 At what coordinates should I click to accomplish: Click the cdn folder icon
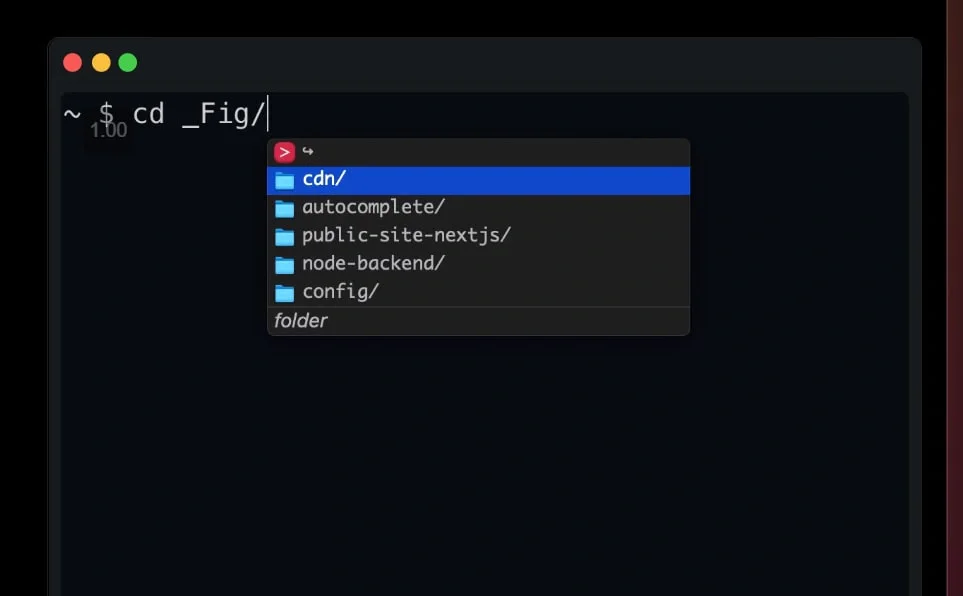[285, 181]
